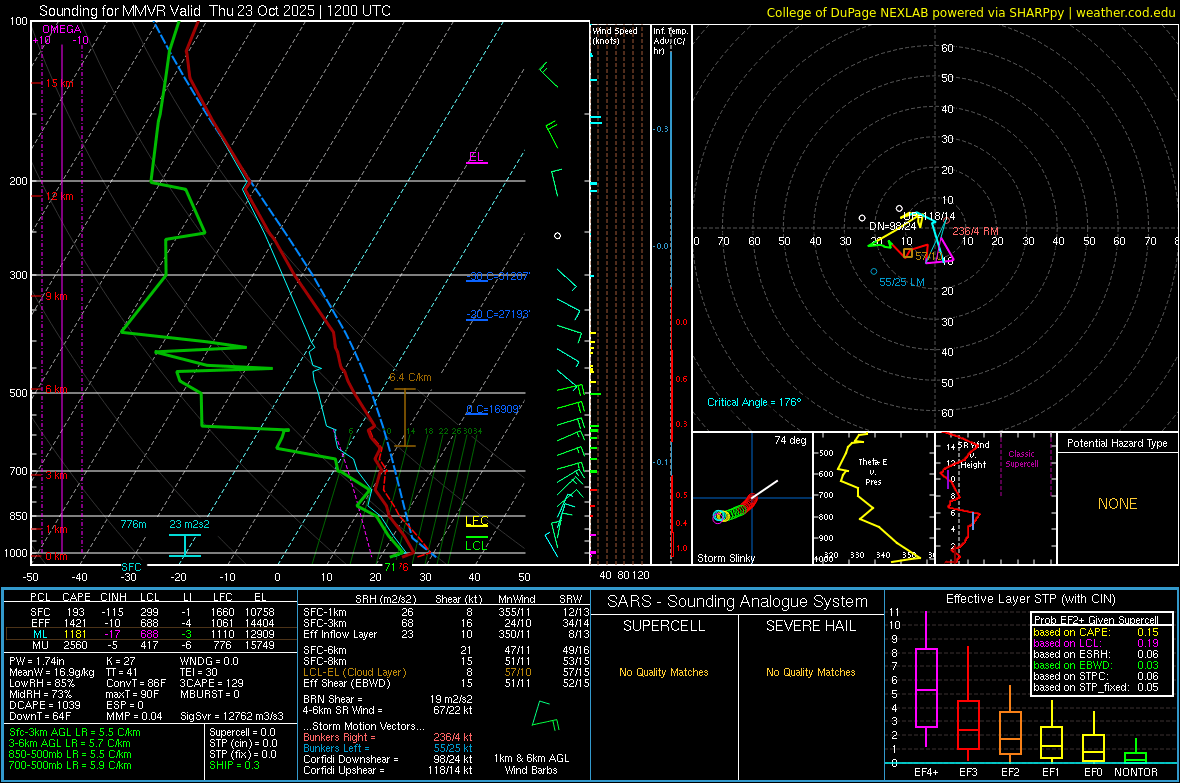Click the red 'Bunkers Right = 236/4 kt' row
This screenshot has height=783, width=1180.
coord(388,737)
